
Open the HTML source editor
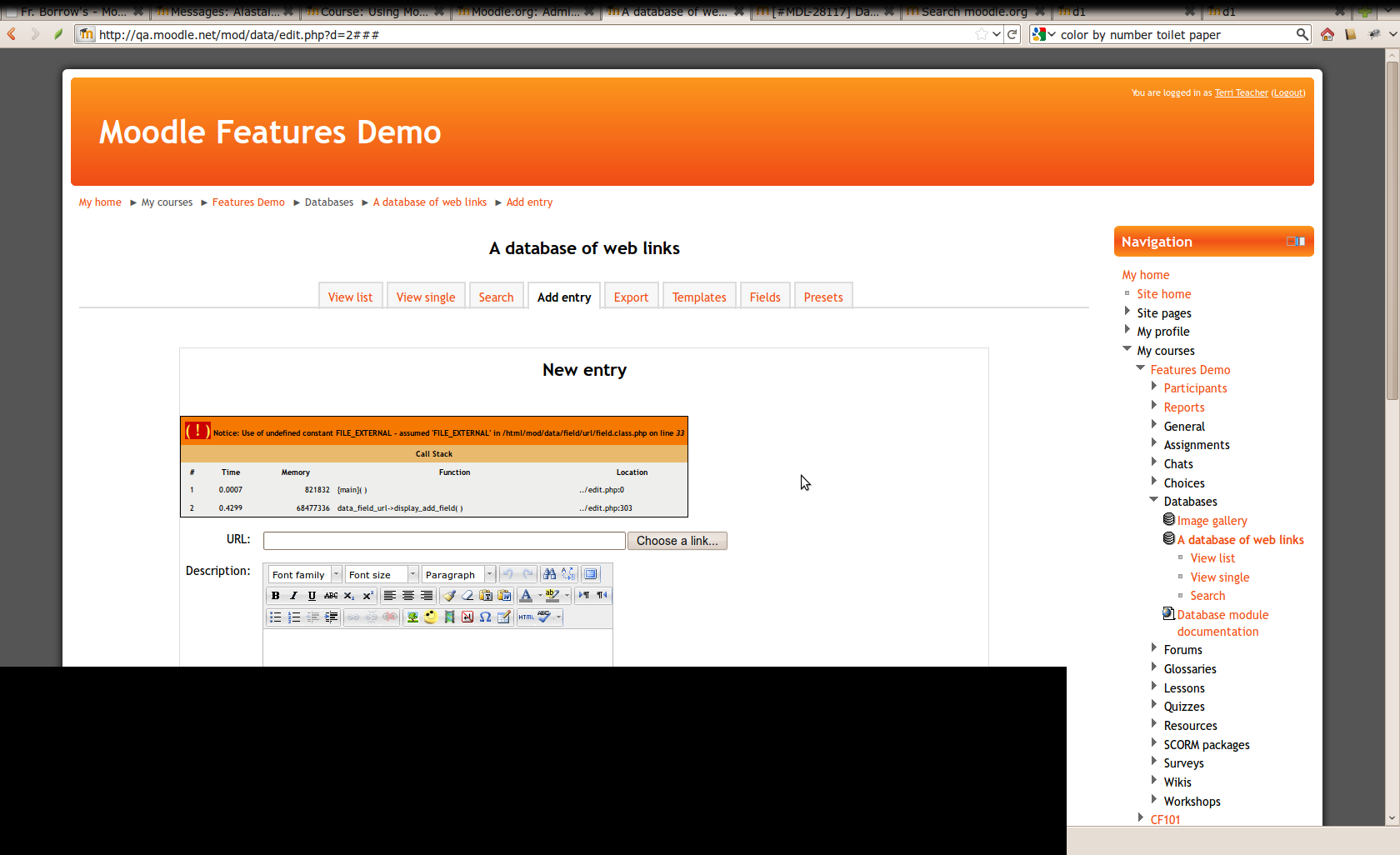527,617
